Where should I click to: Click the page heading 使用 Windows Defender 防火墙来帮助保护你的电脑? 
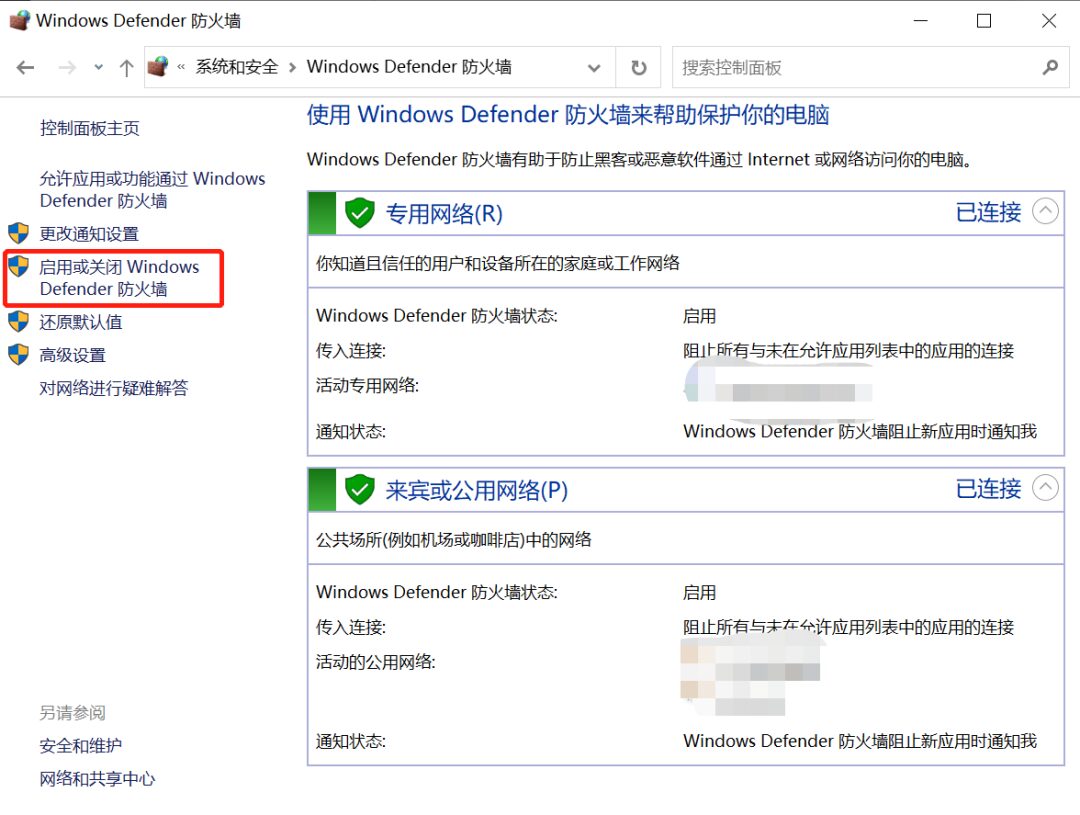[x=568, y=114]
